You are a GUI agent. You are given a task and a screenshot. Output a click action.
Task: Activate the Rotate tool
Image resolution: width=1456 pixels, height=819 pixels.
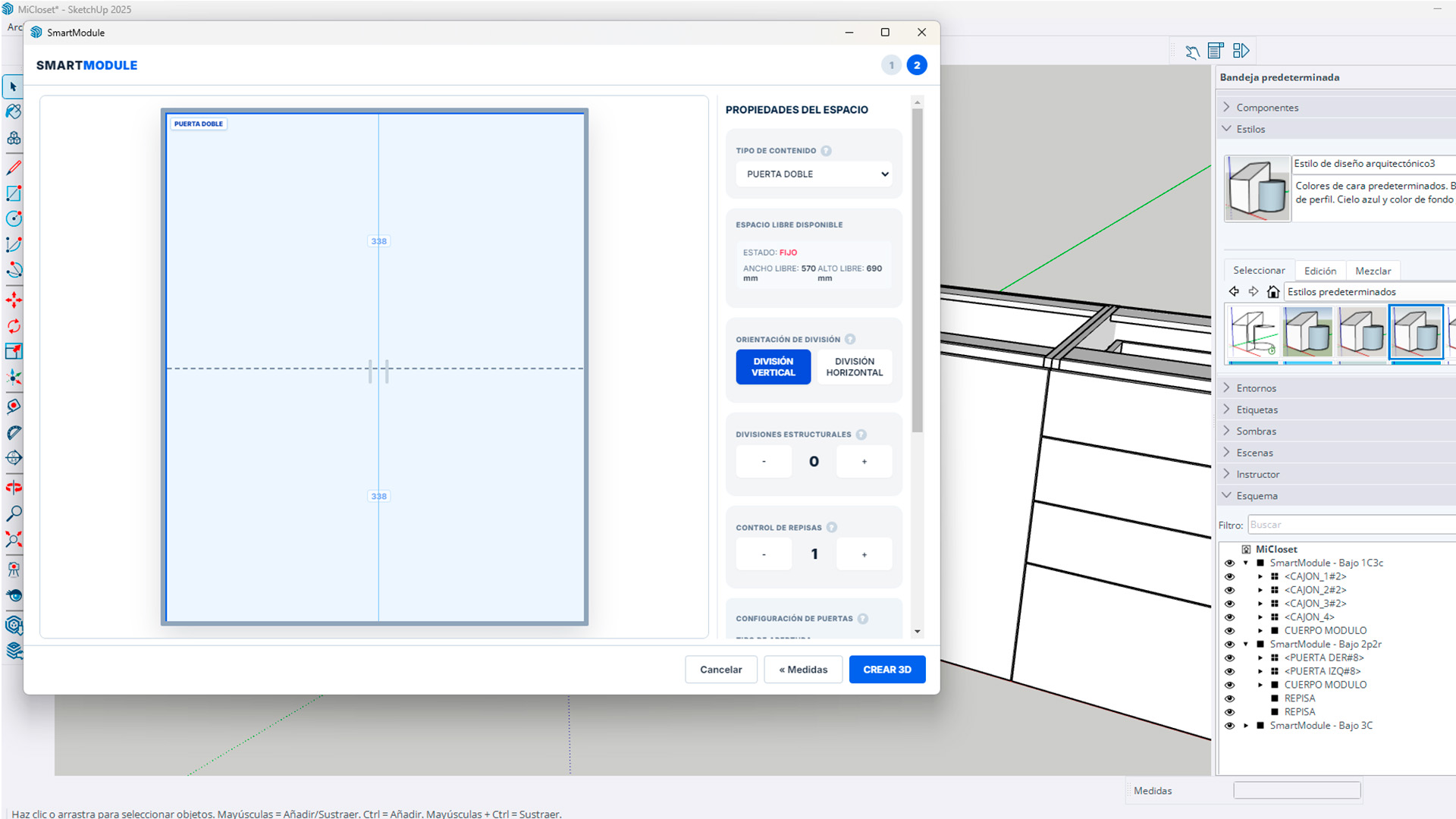13,326
